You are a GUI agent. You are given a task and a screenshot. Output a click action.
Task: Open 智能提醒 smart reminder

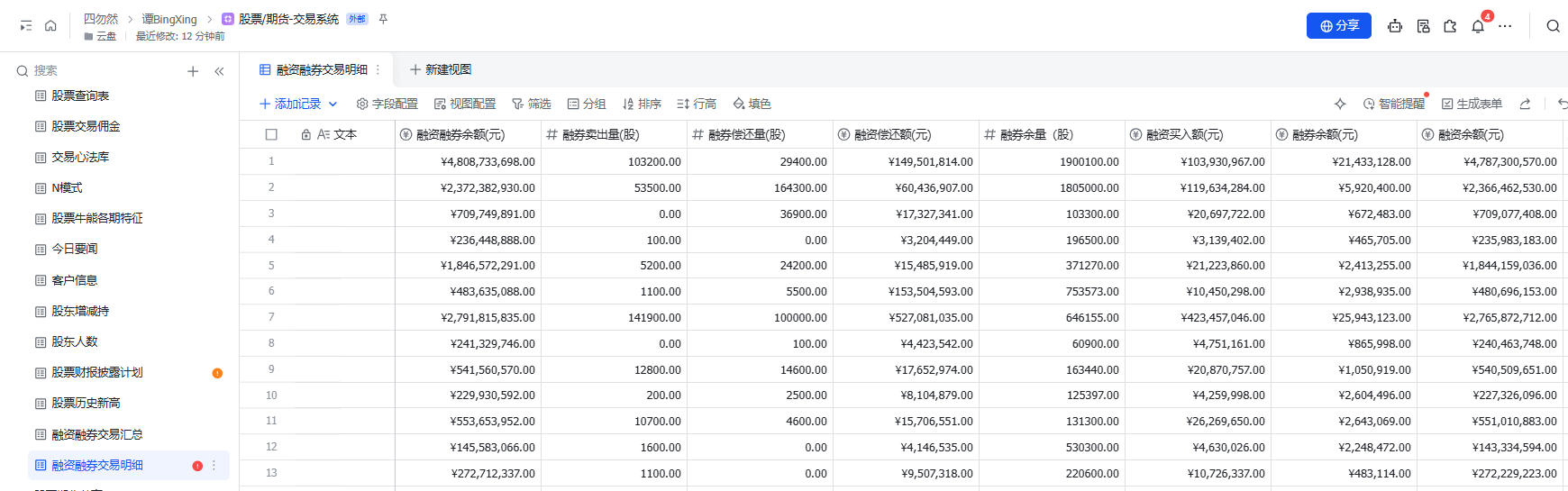[1394, 104]
